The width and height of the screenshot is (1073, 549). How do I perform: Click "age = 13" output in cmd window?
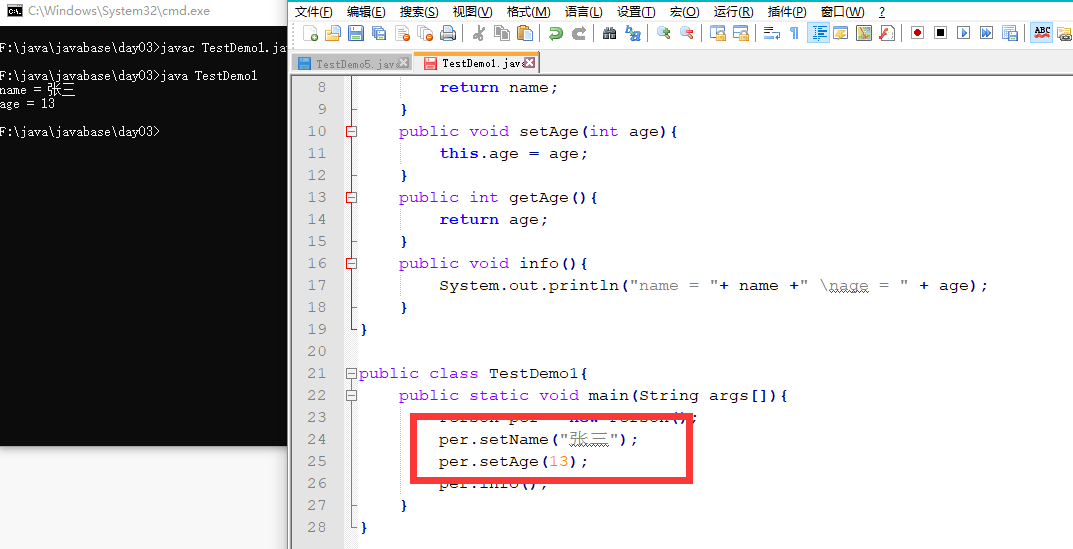[x=27, y=103]
